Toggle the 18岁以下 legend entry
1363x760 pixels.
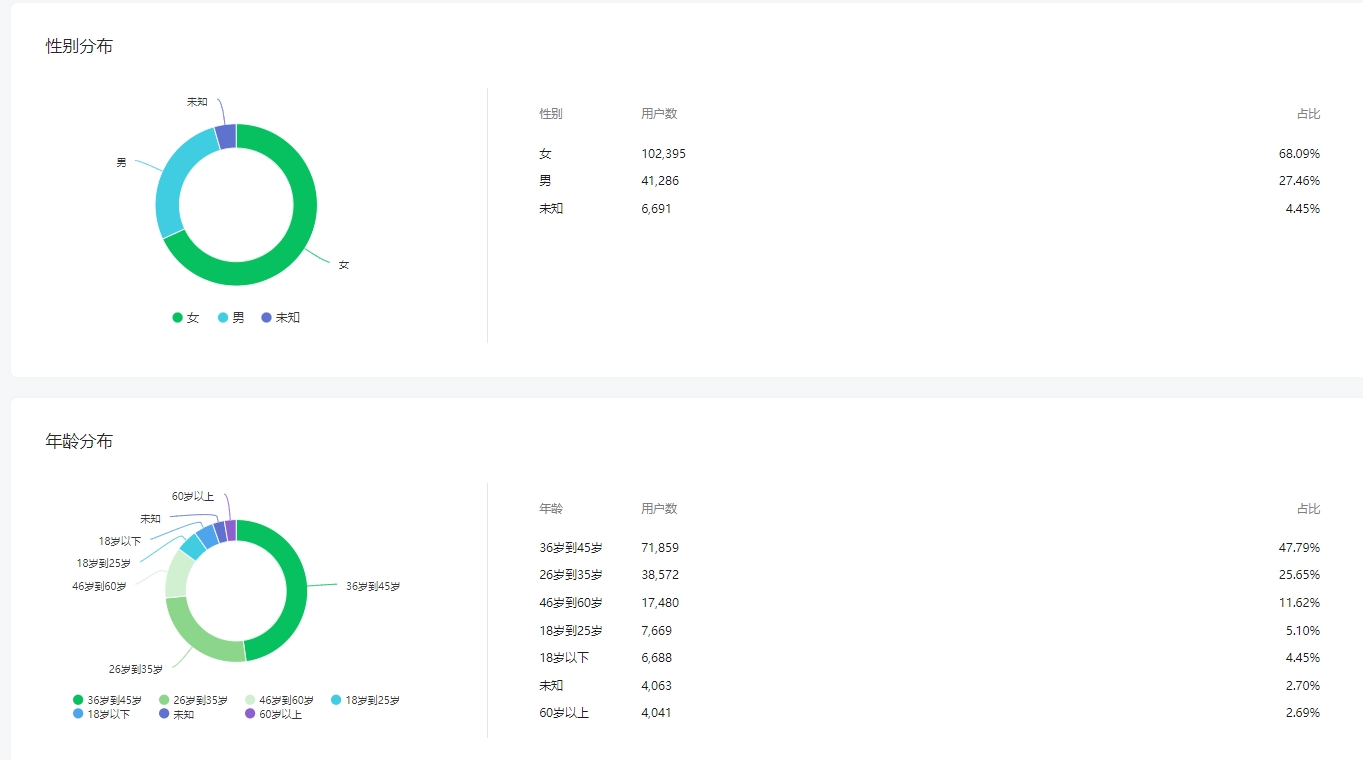(101, 714)
